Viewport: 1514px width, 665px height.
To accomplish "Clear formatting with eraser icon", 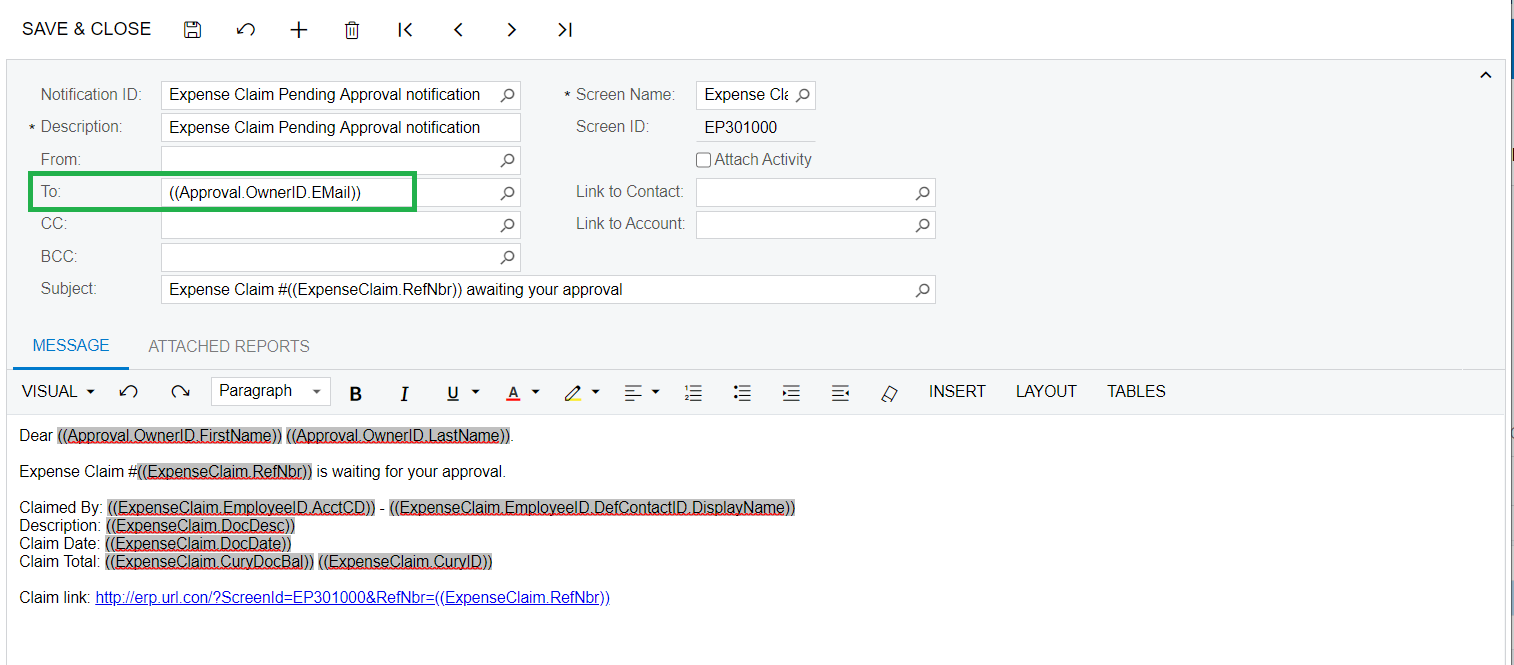I will coord(889,393).
